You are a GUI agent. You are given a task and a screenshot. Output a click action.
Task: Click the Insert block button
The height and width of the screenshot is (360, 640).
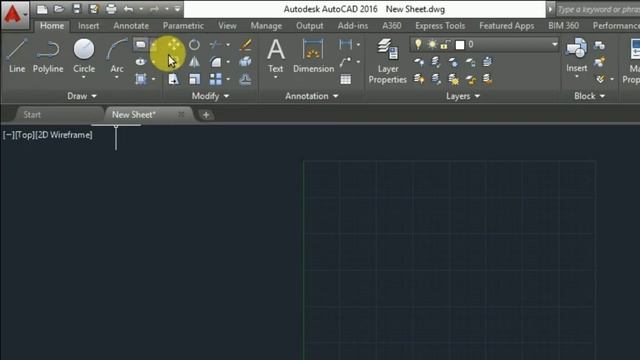(576, 55)
